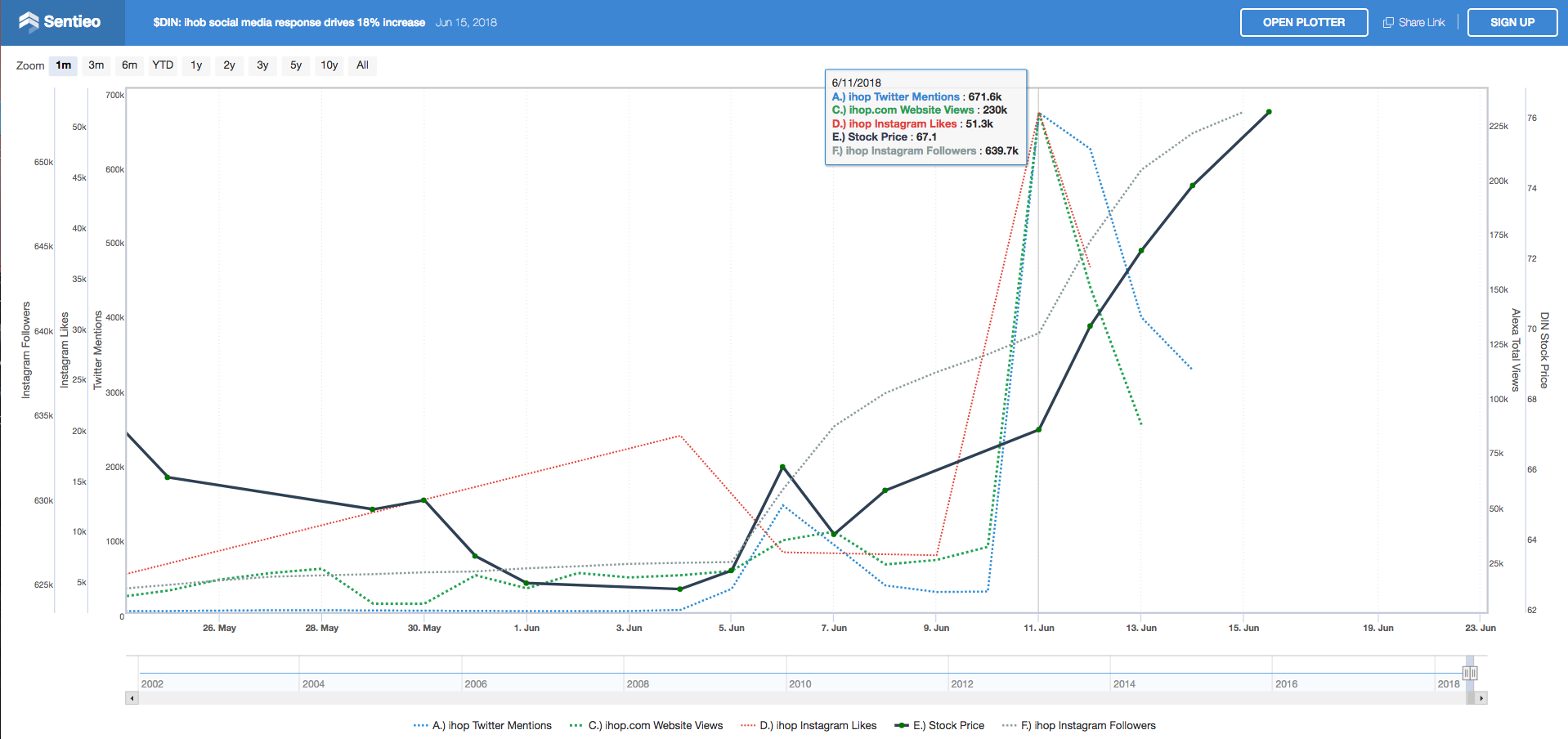Click the '26. May' x-axis label
Viewport: 1568px width, 739px height.
click(219, 628)
